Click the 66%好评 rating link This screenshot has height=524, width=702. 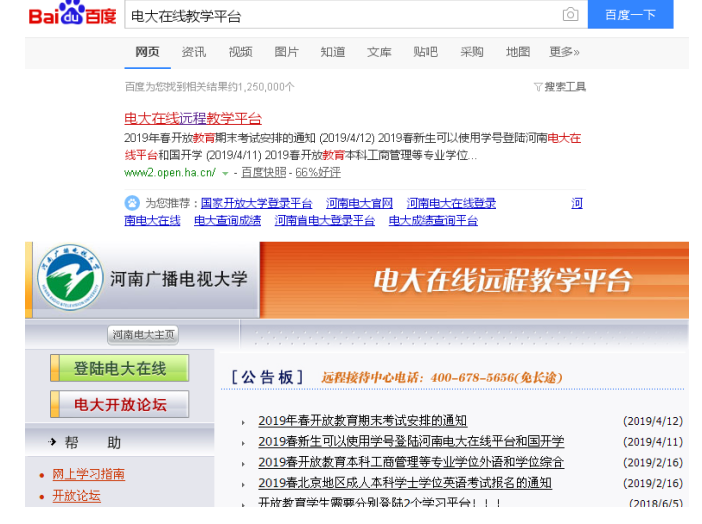318,172
